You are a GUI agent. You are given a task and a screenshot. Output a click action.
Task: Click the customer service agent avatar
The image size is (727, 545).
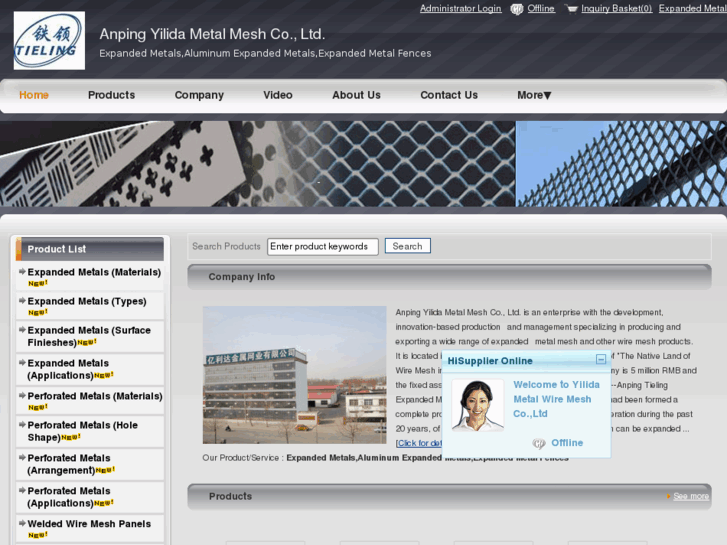pyautogui.click(x=477, y=405)
